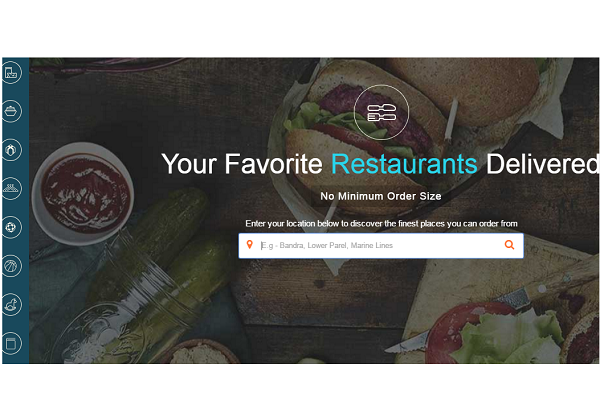Click the Your Favorite headline text

(242, 164)
